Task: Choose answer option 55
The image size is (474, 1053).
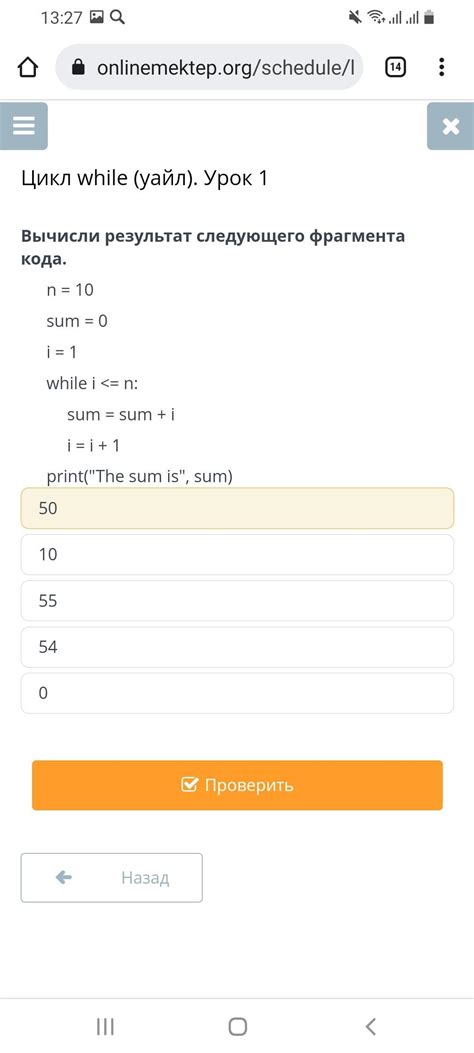Action: [x=237, y=601]
